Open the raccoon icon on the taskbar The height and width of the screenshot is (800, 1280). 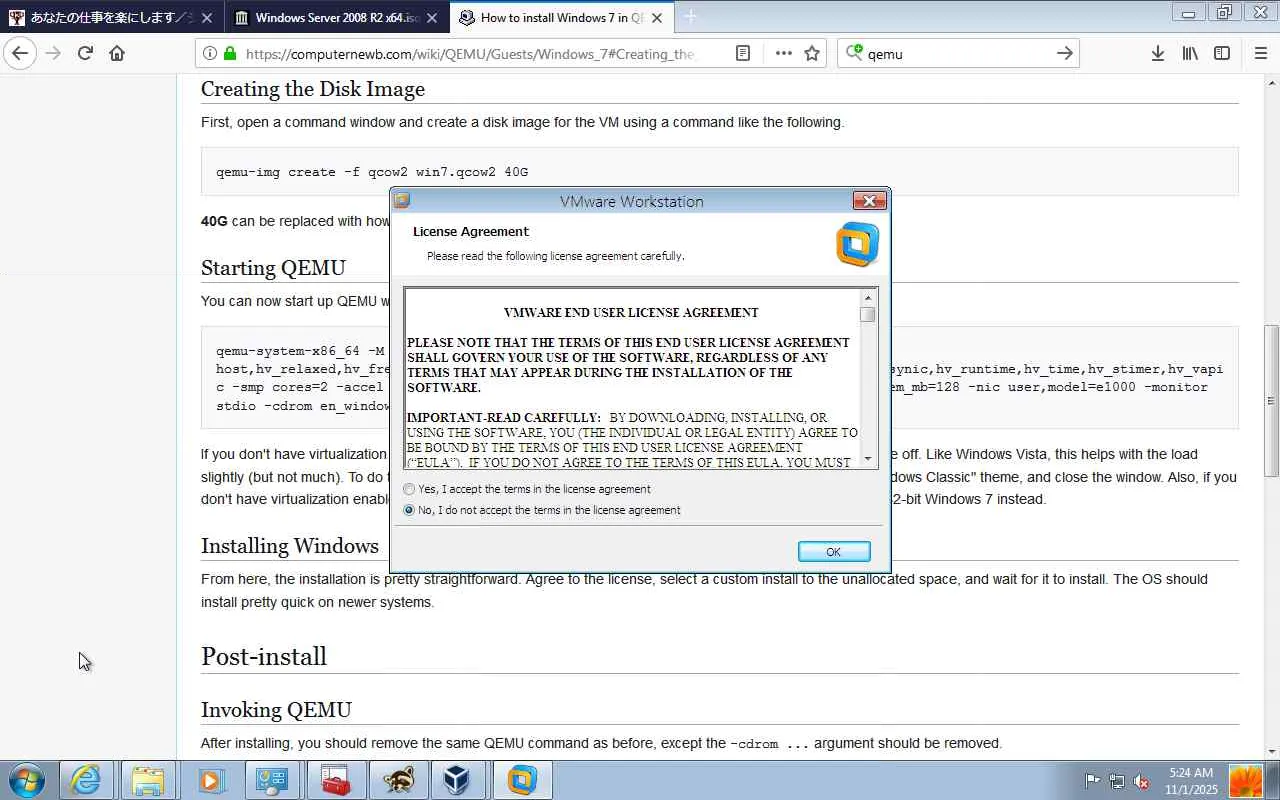(397, 780)
